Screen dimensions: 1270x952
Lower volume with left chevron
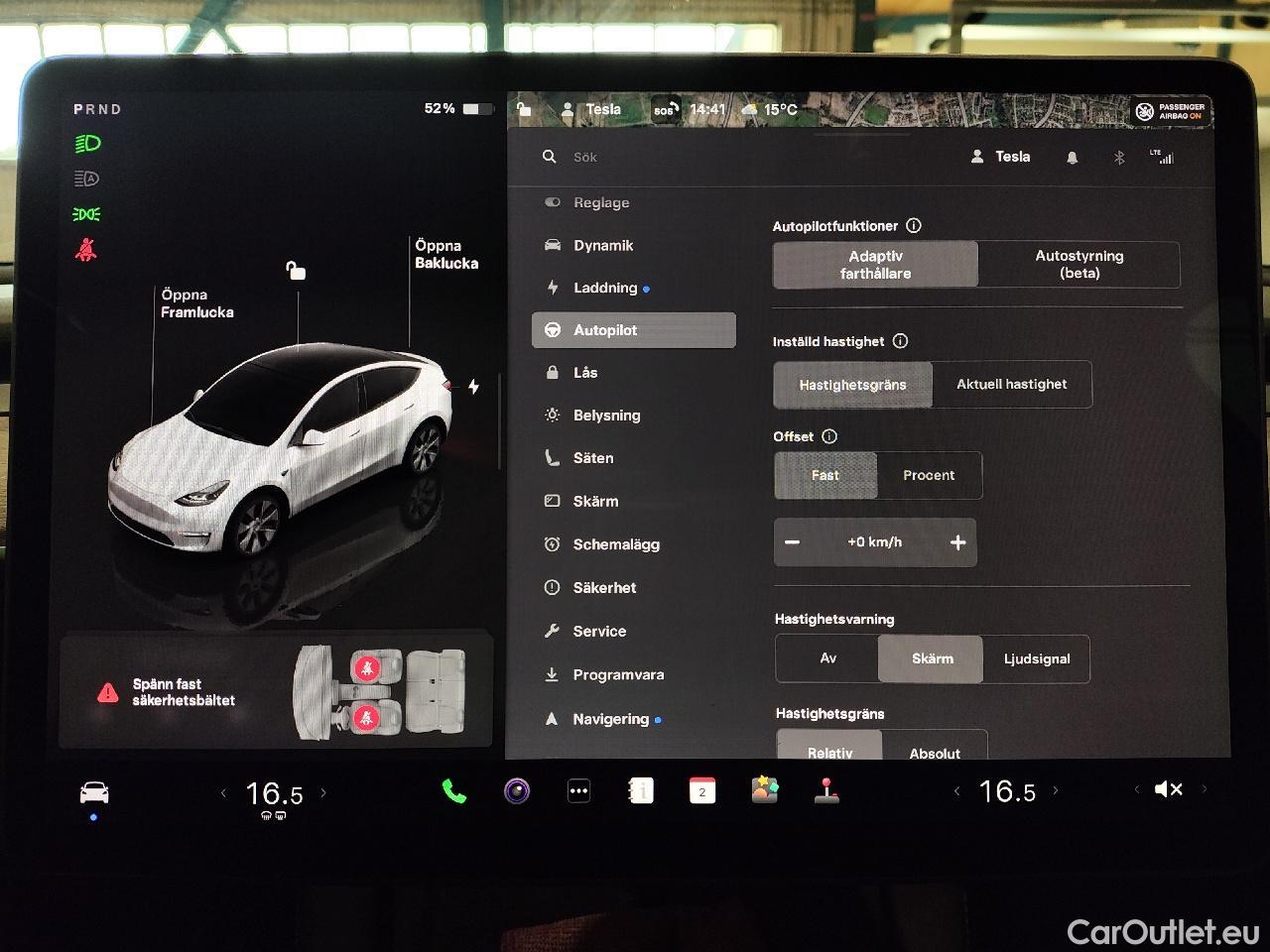(1137, 789)
